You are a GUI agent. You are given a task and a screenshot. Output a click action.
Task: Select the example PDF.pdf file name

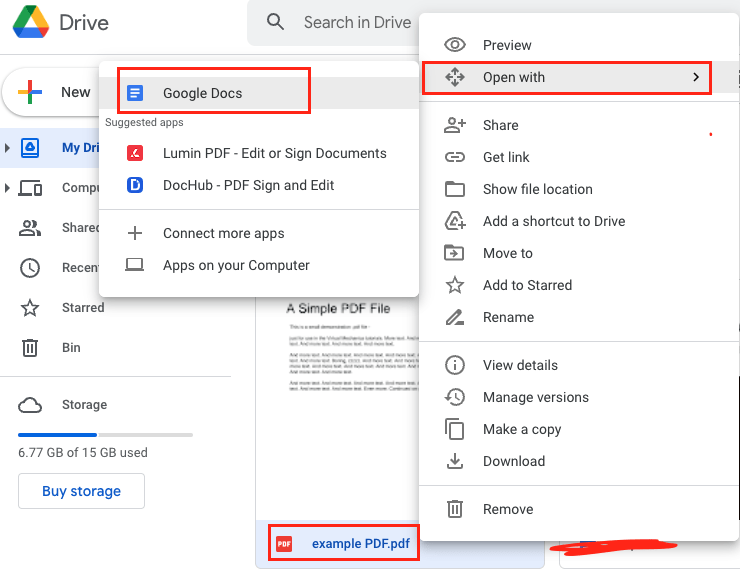[361, 544]
